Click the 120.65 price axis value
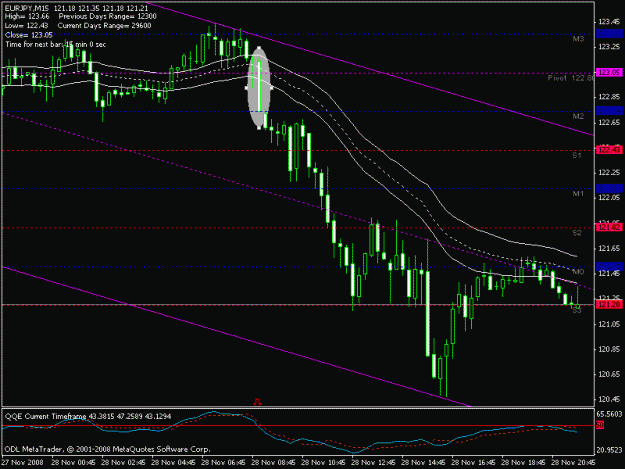Viewport: 625px width, 469px height. coord(609,375)
